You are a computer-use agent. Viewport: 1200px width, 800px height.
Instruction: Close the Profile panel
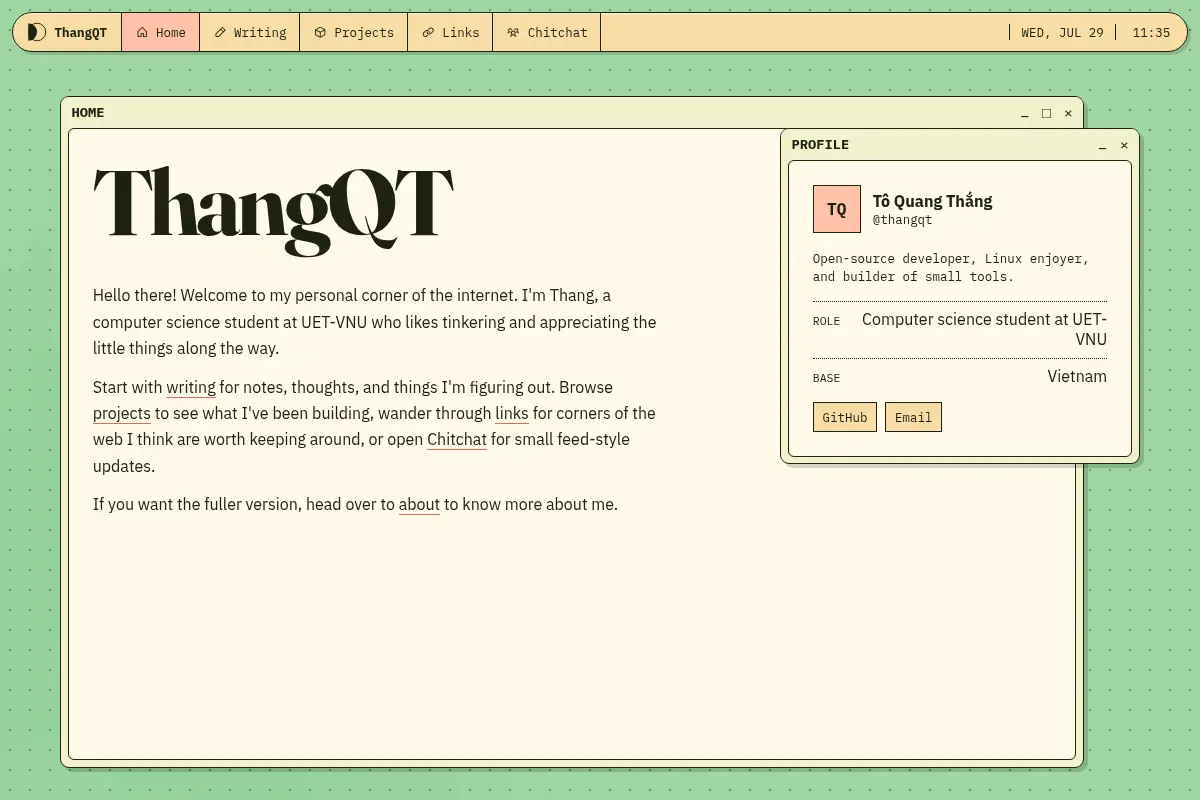coord(1124,145)
